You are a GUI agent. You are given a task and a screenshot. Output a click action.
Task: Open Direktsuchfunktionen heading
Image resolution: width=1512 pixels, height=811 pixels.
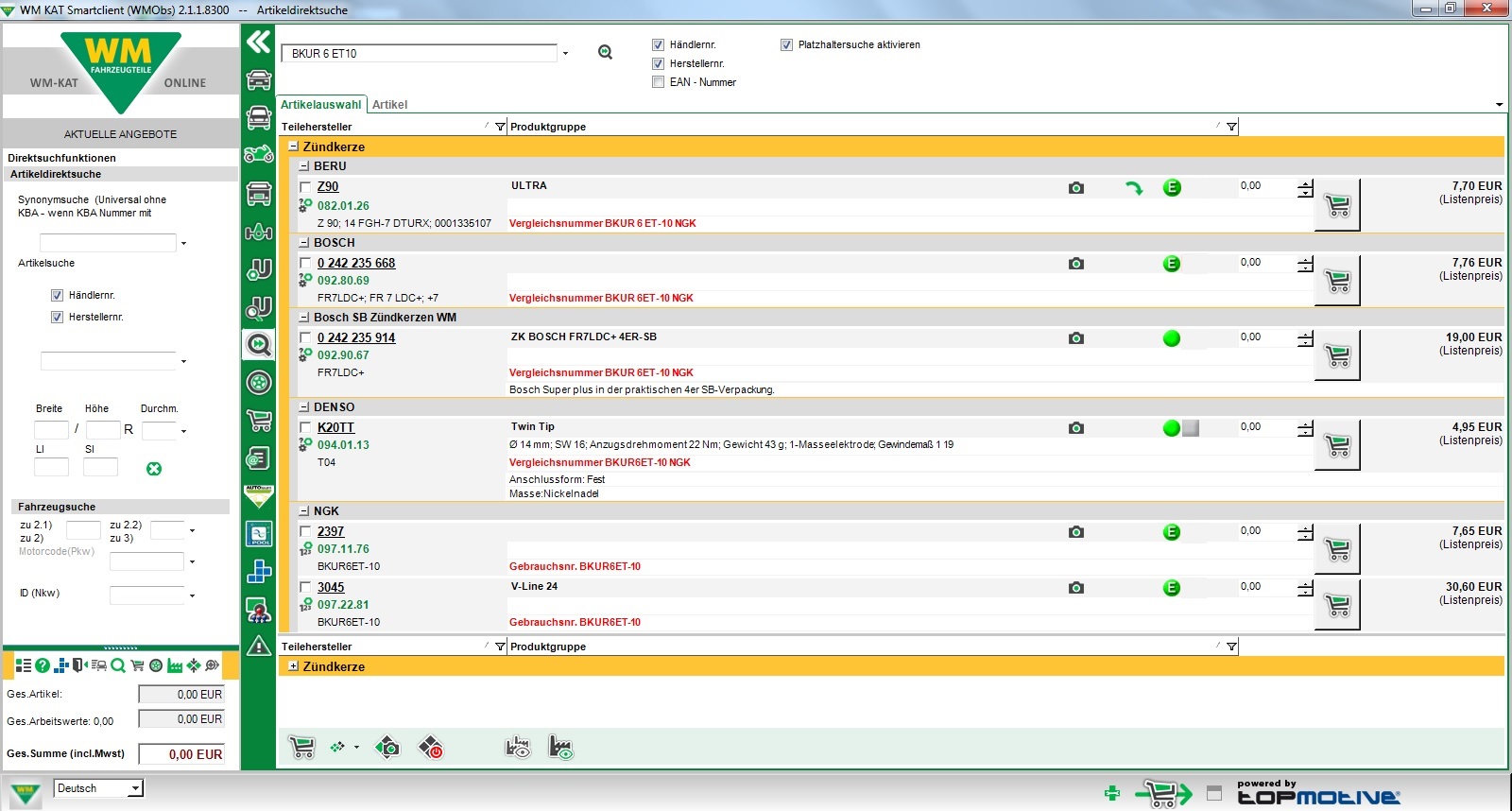point(61,158)
